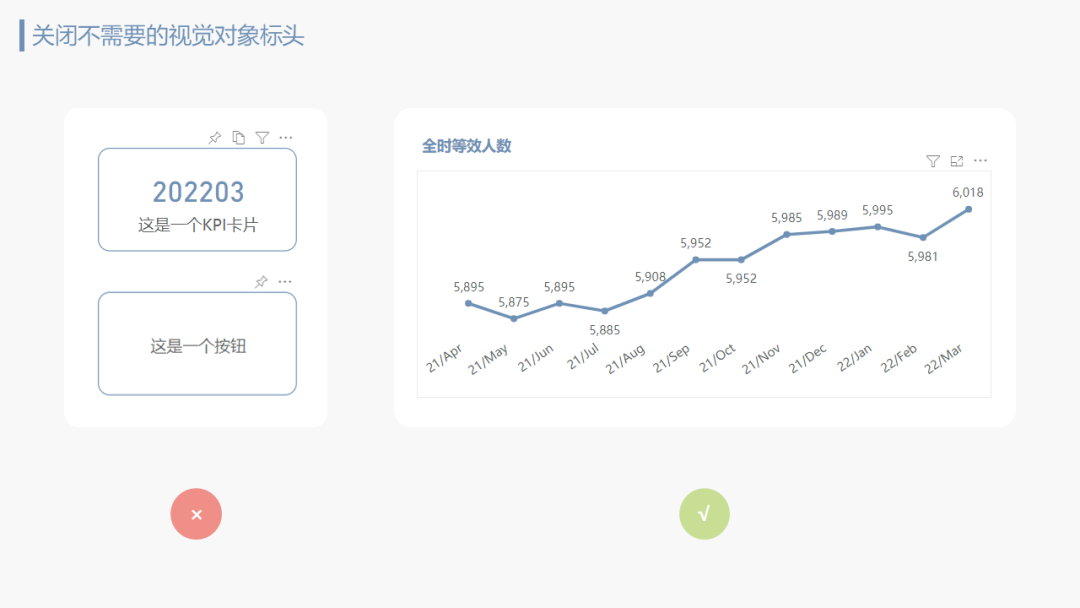This screenshot has height=608, width=1080.
Task: Click the filter icon above the line chart
Action: pos(933,161)
